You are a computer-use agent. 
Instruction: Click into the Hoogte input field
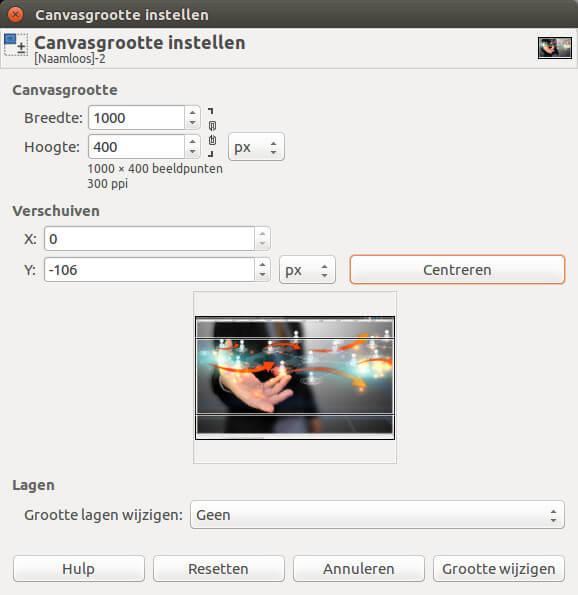137,146
